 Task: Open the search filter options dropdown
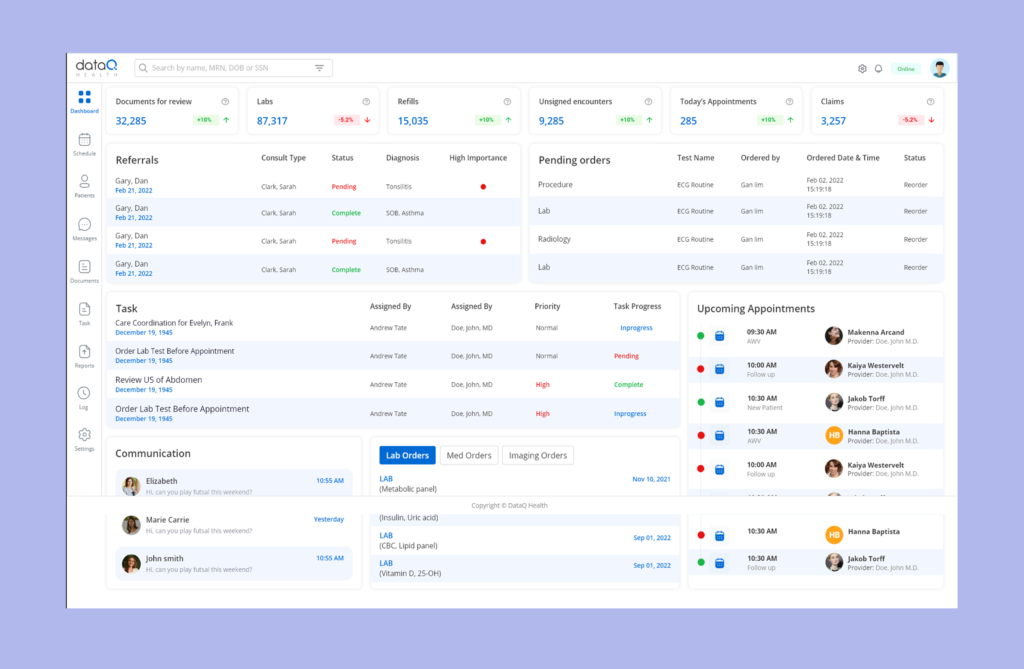coord(319,68)
